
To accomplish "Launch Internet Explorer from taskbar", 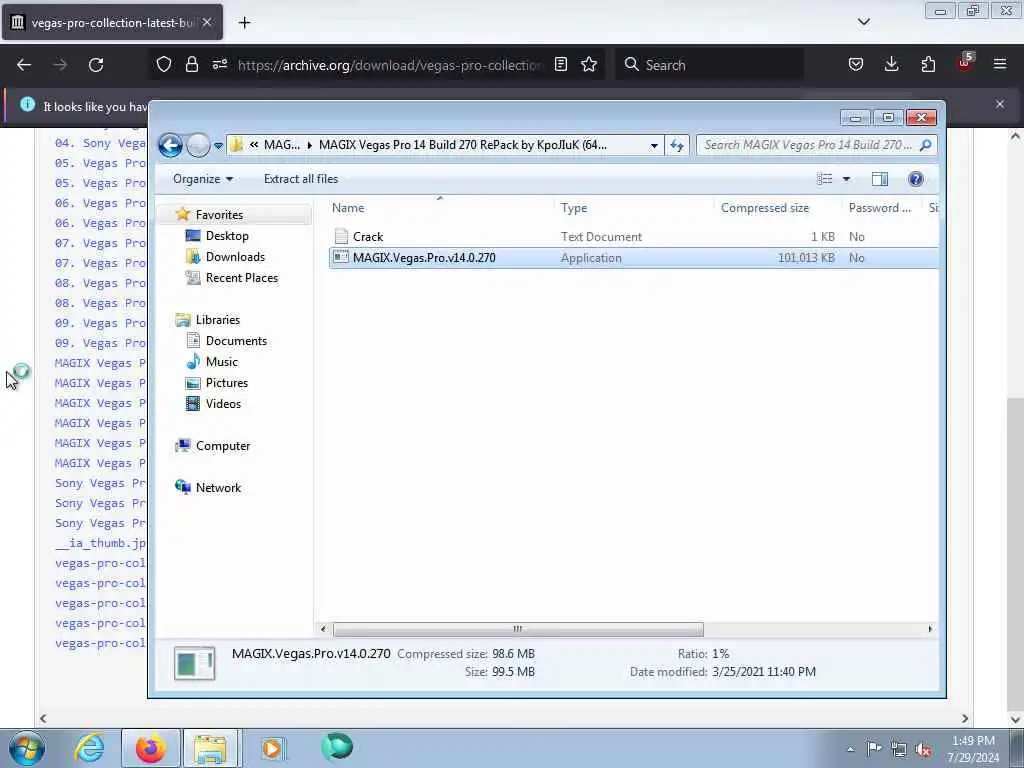I will 89,748.
